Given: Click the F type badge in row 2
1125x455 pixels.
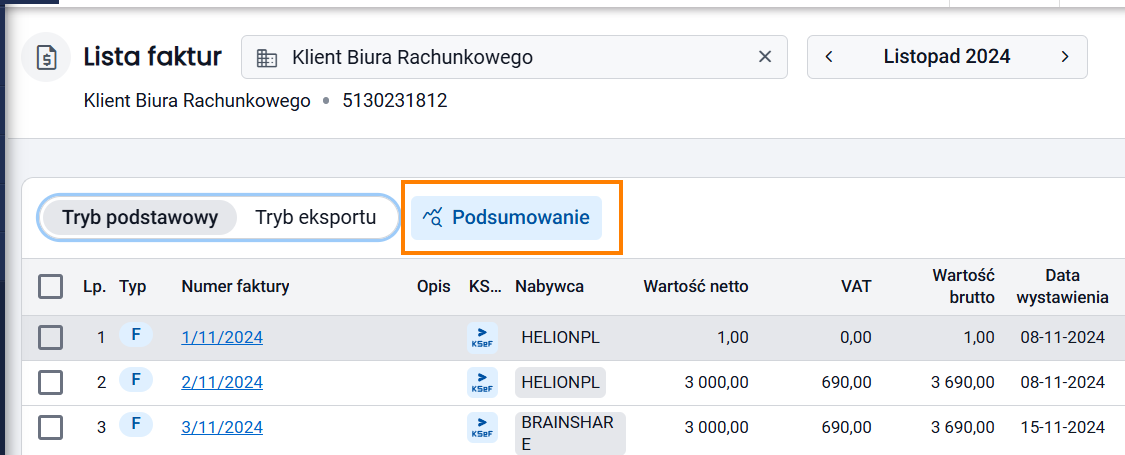Looking at the screenshot, I should click(x=136, y=380).
